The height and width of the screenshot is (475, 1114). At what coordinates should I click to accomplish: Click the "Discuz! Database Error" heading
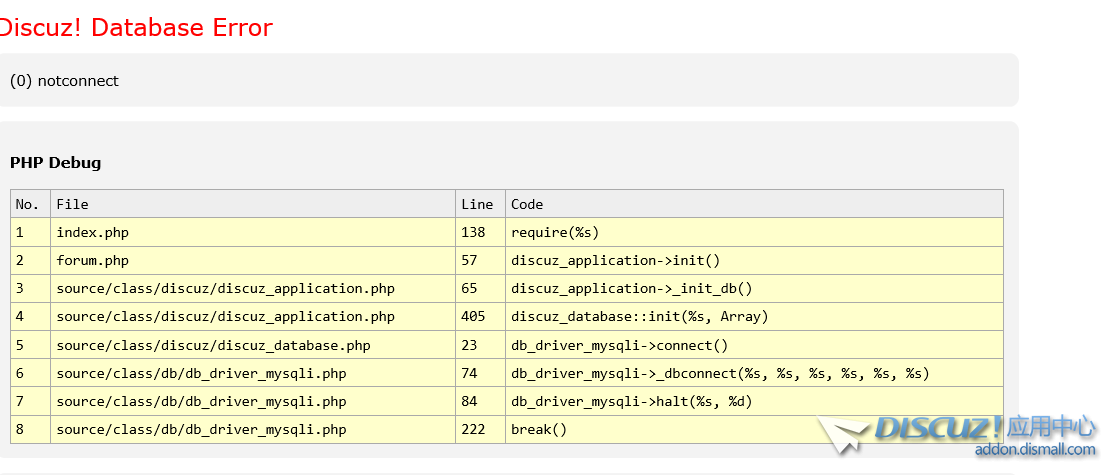[x=135, y=28]
